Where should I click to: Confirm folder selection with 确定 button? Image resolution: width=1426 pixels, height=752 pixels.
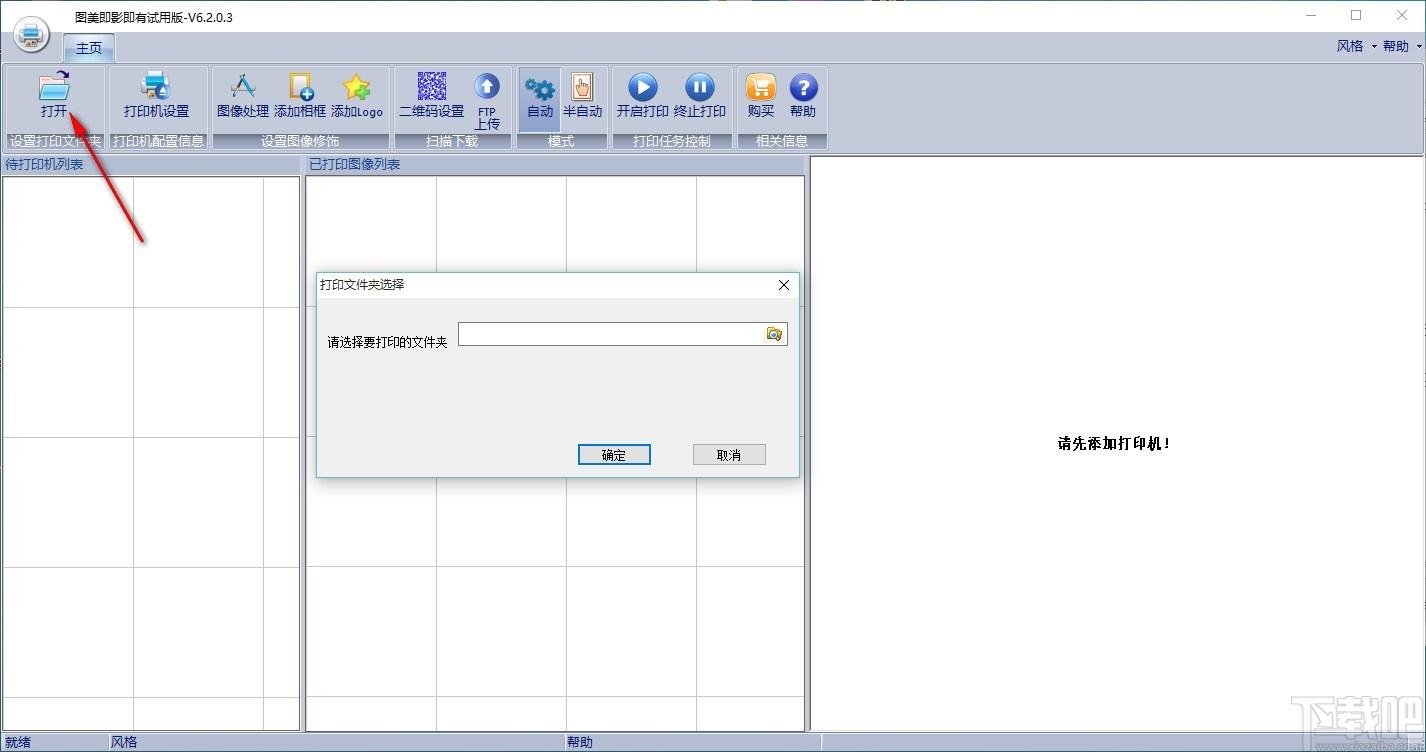[x=614, y=455]
